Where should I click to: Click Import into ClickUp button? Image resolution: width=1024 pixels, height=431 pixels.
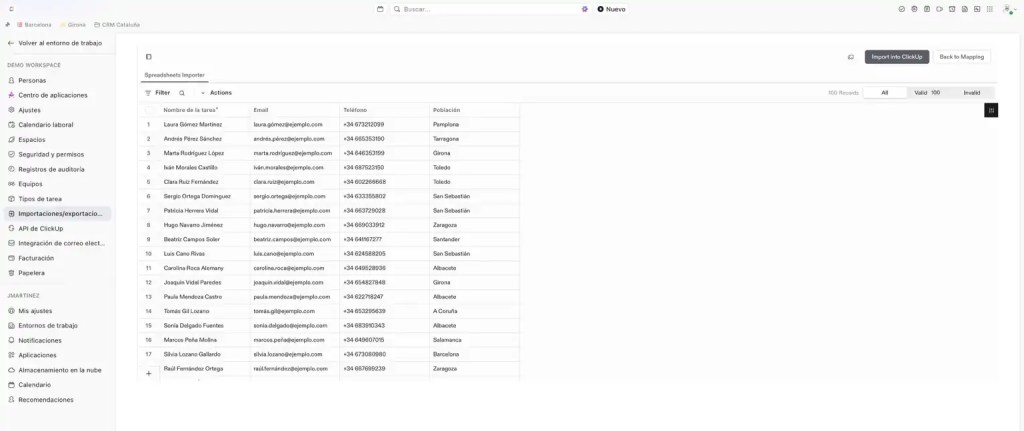897,57
